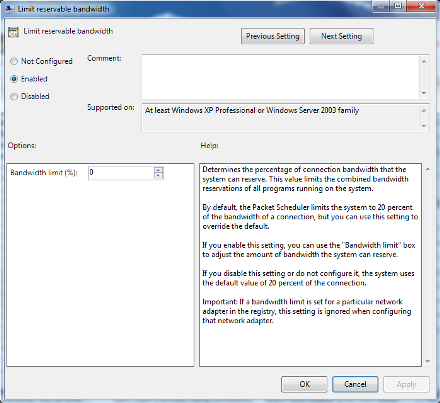Viewport: 440px width, 403px height.
Task: Click Comment box scroll up arrow
Action: click(424, 61)
